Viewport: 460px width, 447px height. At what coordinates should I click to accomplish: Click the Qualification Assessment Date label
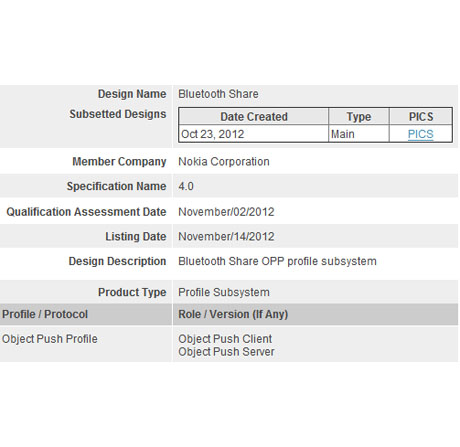pyautogui.click(x=86, y=212)
